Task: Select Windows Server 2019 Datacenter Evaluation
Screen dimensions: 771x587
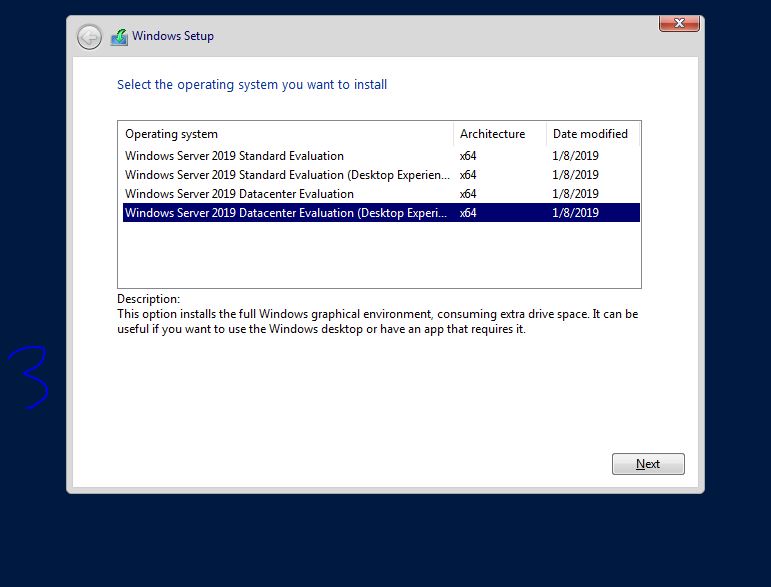Action: pos(381,194)
